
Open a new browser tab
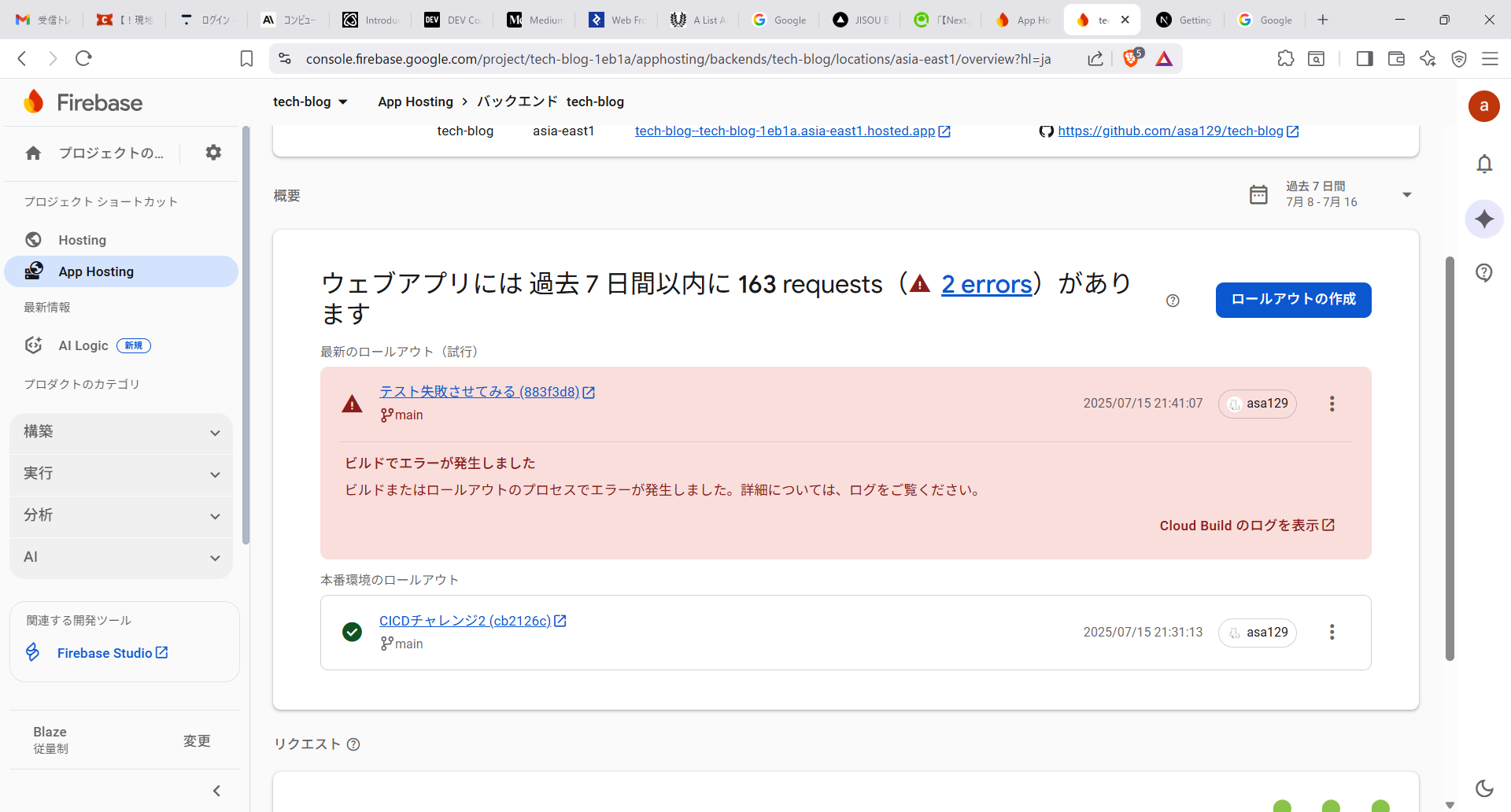(1323, 20)
